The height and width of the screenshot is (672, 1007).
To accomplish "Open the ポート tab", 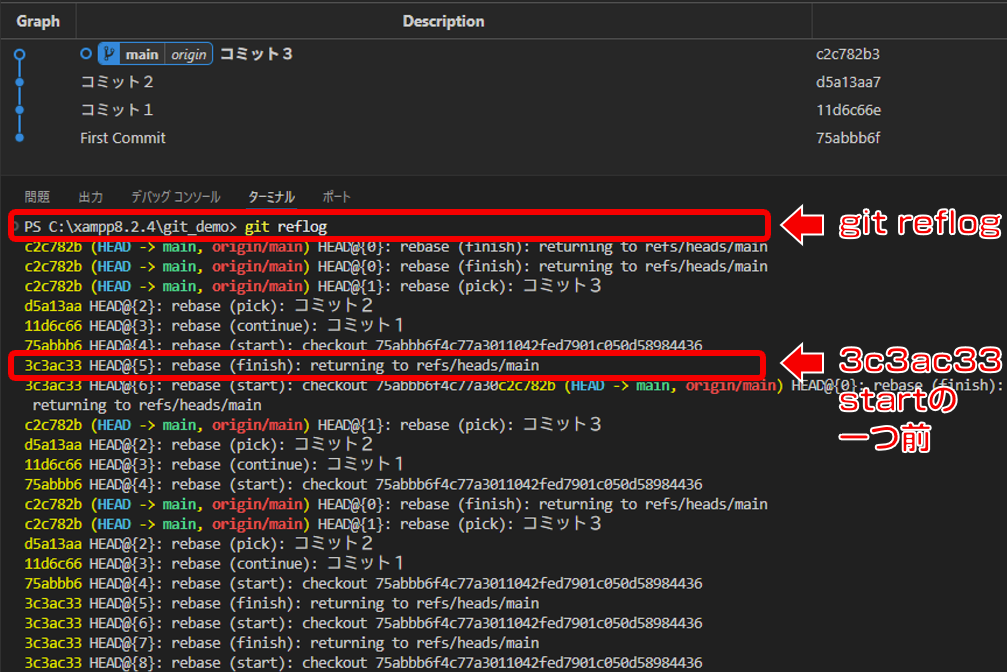I will [336, 197].
